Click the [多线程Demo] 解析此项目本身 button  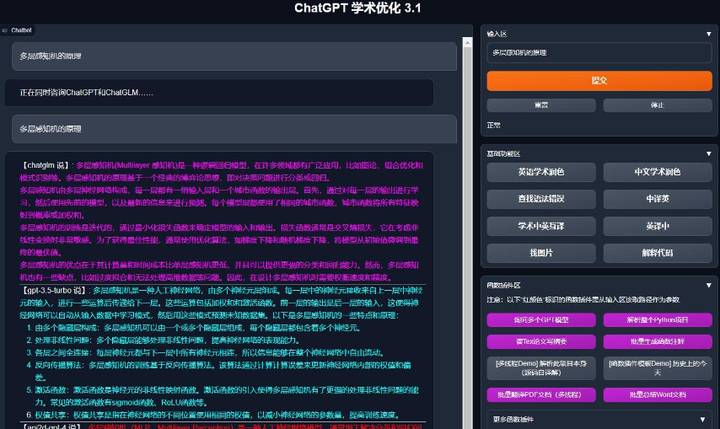[541, 368]
